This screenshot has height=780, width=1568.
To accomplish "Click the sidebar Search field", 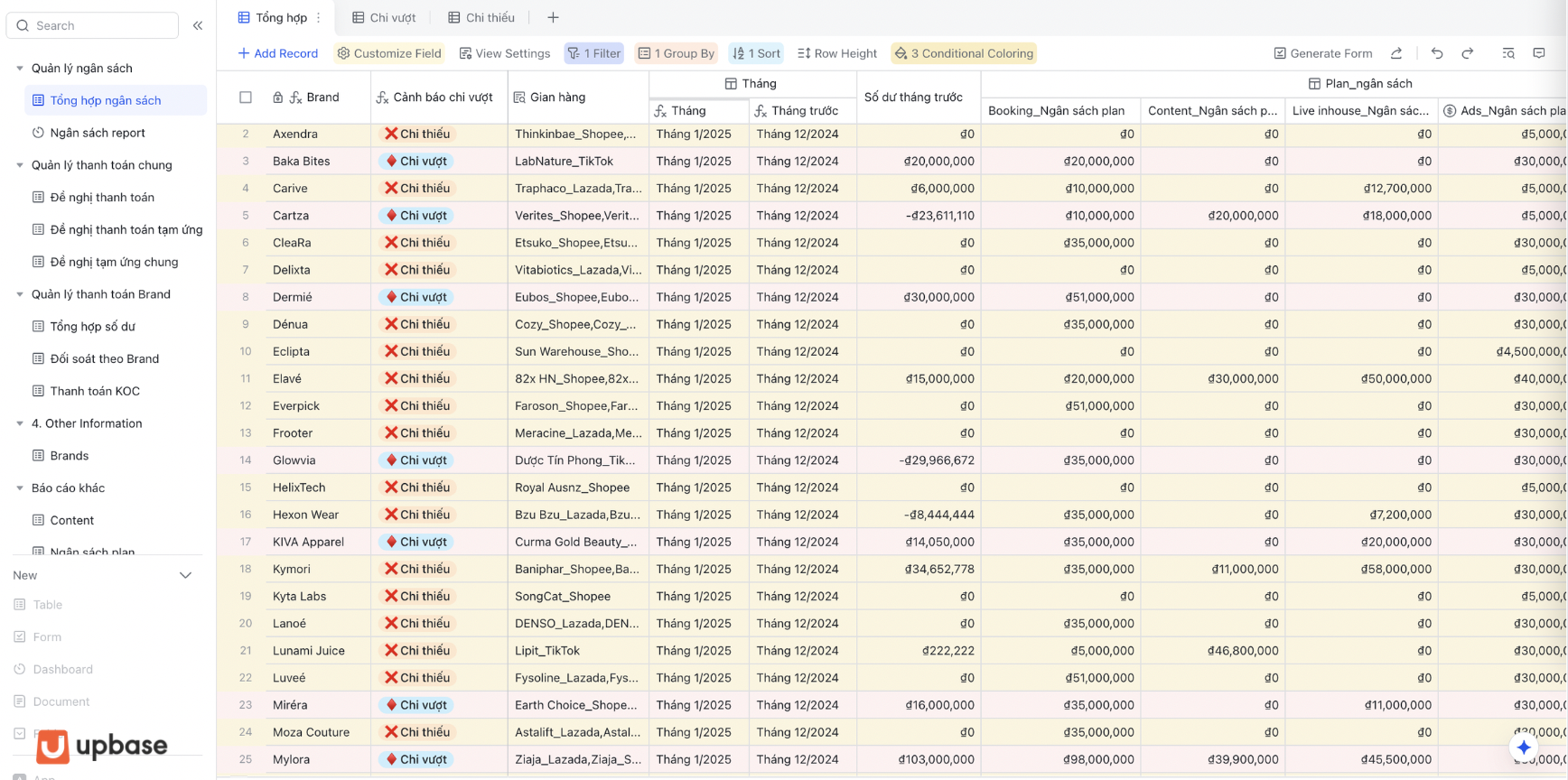I will (x=92, y=25).
